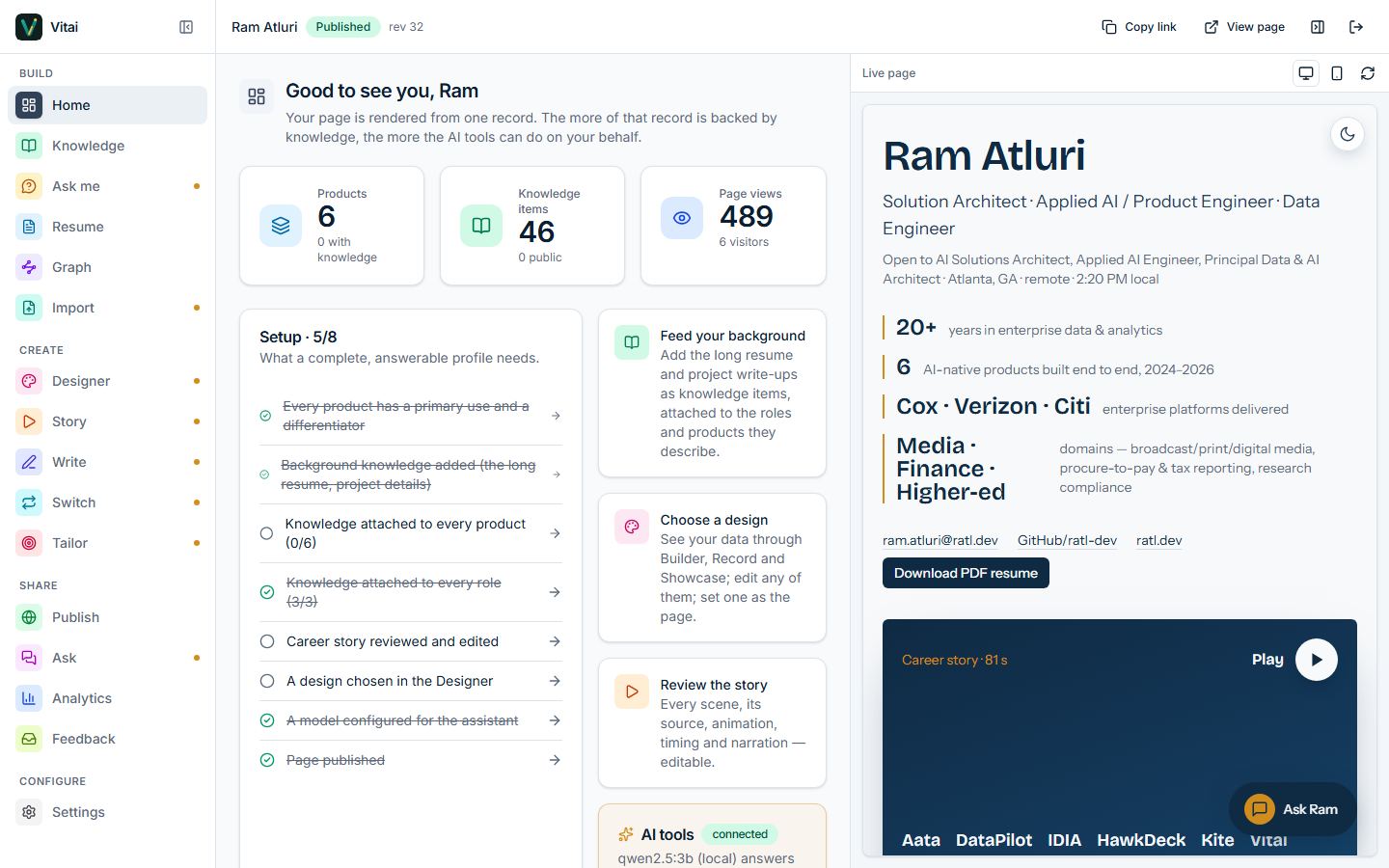The image size is (1389, 868).
Task: Switch live page to desktop preview
Action: pos(1306,73)
